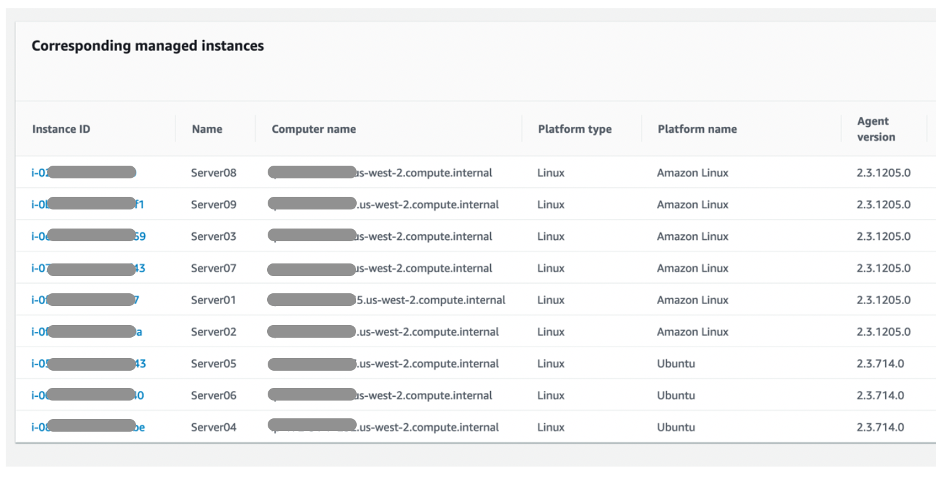Open instance ID link for Server03
This screenshot has height=478, width=936.
[88, 237]
